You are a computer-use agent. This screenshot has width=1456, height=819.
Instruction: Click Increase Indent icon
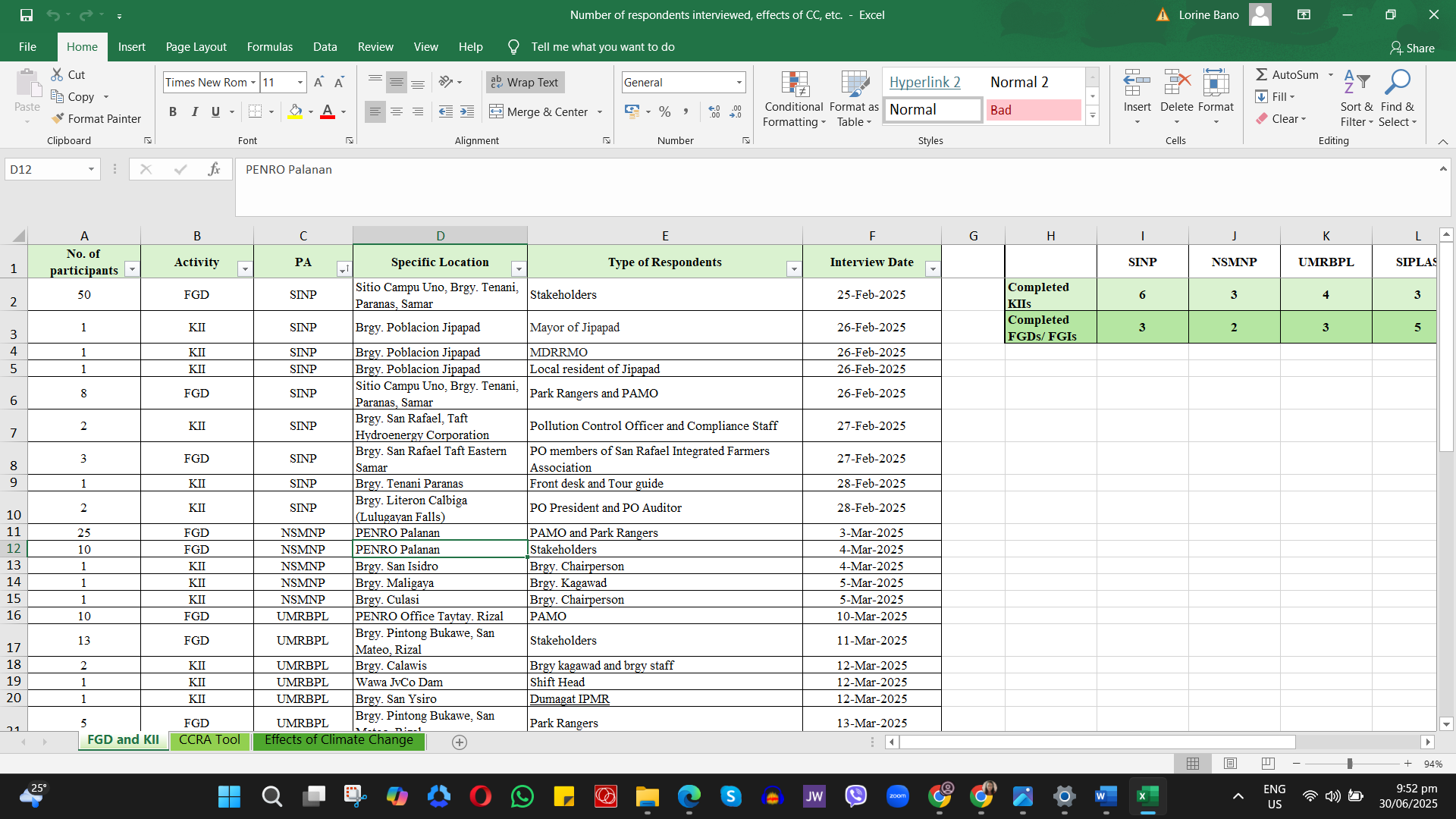(x=467, y=111)
